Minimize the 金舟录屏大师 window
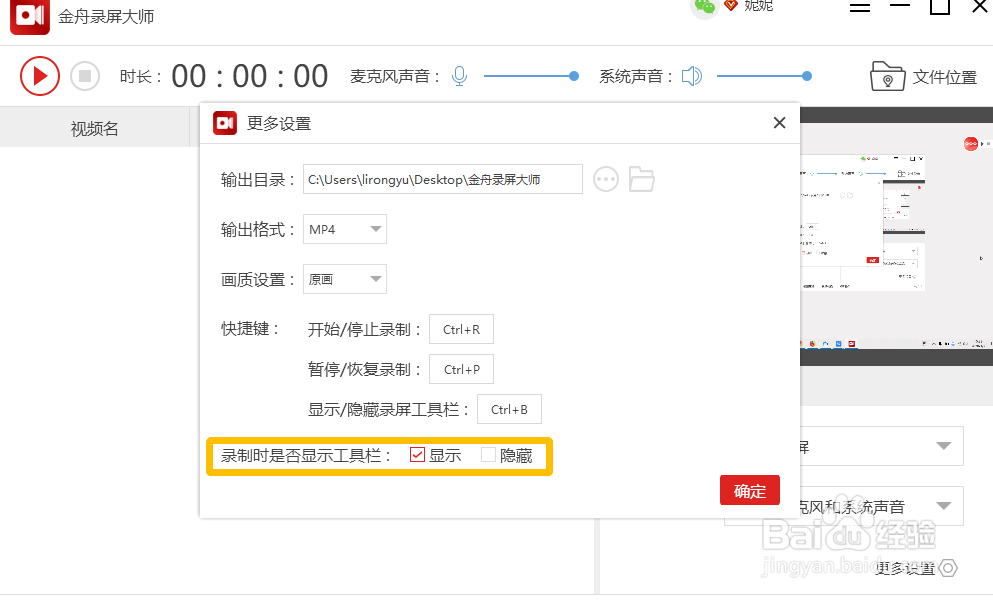The image size is (993, 600). pyautogui.click(x=899, y=5)
